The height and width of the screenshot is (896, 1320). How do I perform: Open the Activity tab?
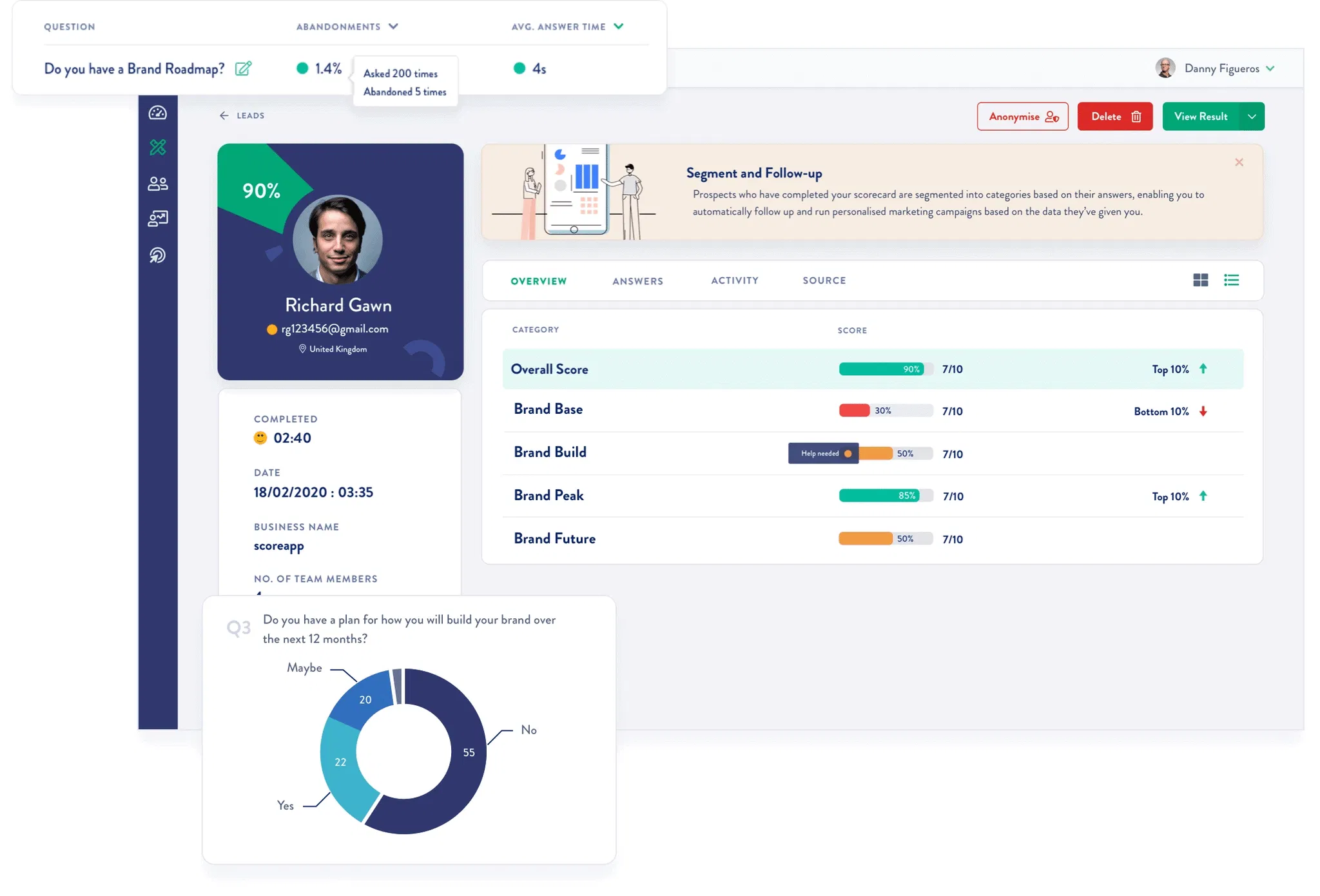point(735,280)
